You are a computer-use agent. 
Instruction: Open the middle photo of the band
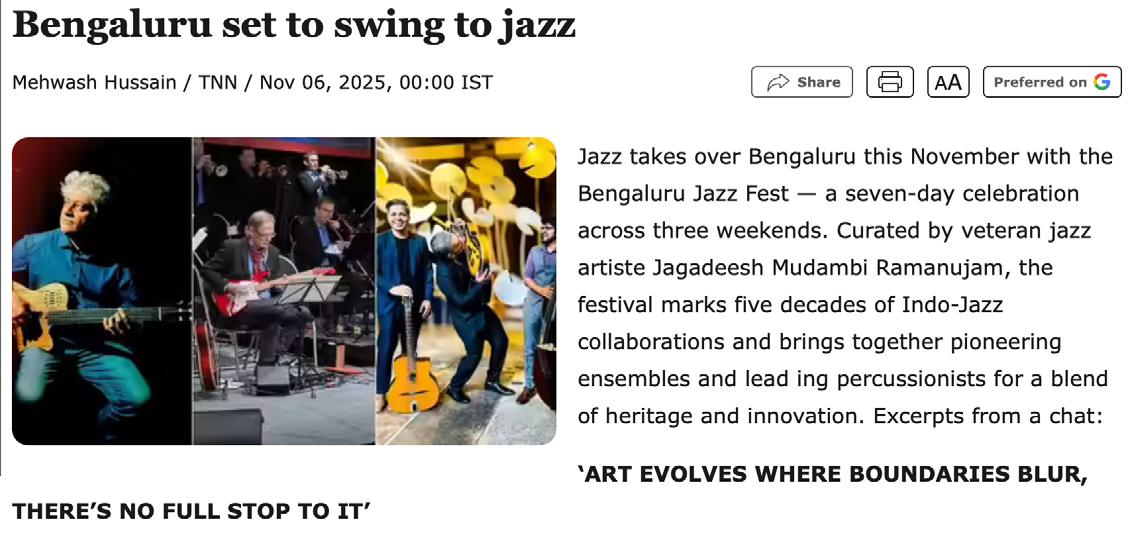(x=284, y=291)
